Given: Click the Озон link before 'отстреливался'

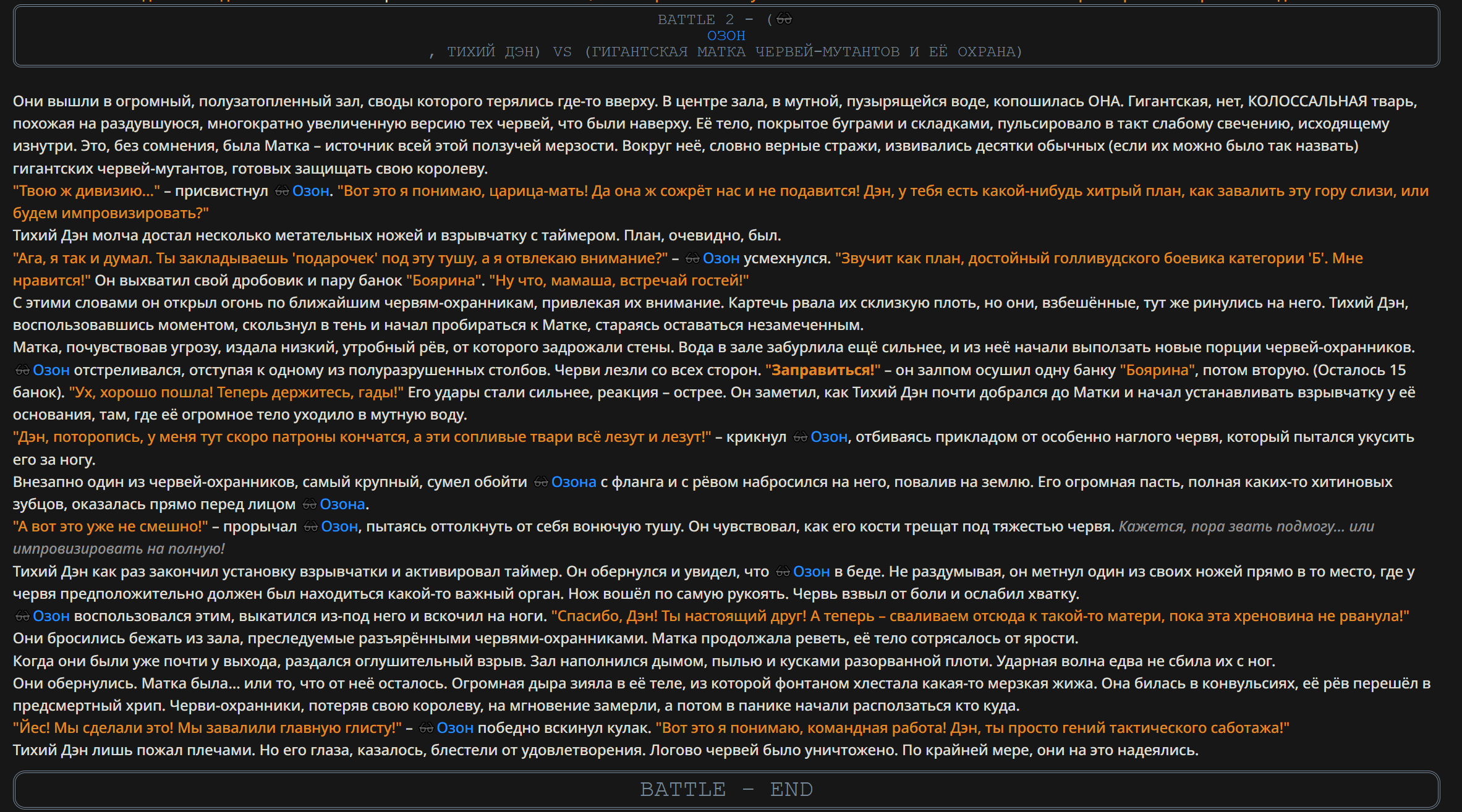Looking at the screenshot, I should [51, 370].
